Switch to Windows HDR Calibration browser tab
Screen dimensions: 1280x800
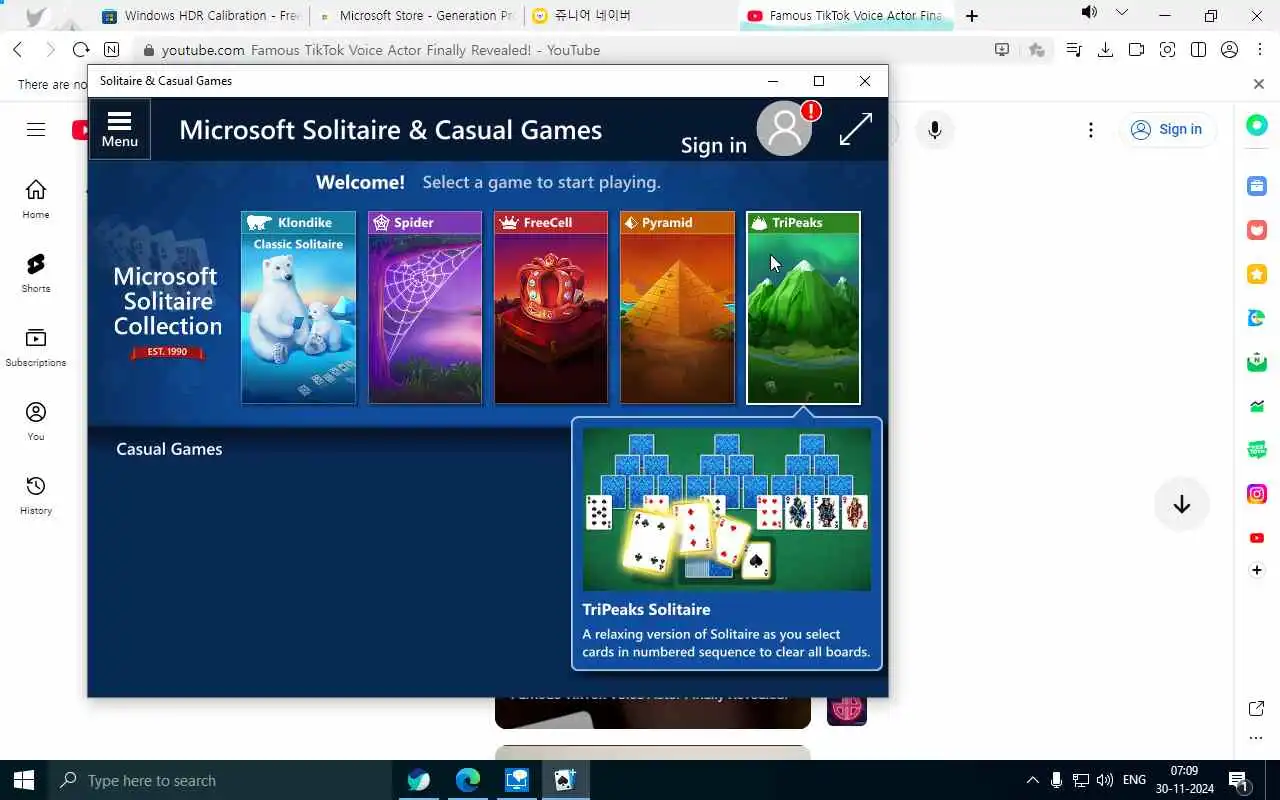click(200, 16)
